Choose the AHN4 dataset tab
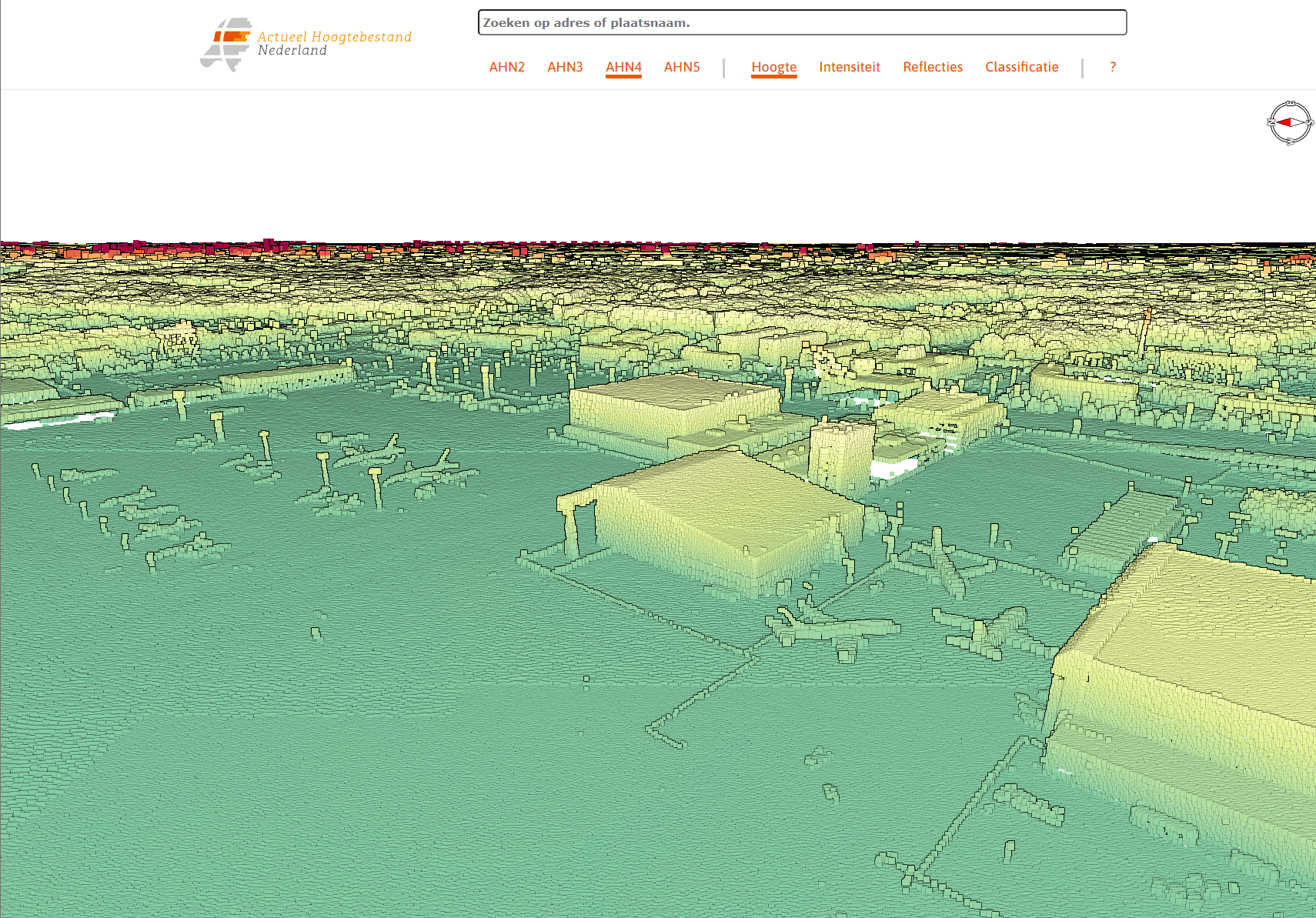 623,67
